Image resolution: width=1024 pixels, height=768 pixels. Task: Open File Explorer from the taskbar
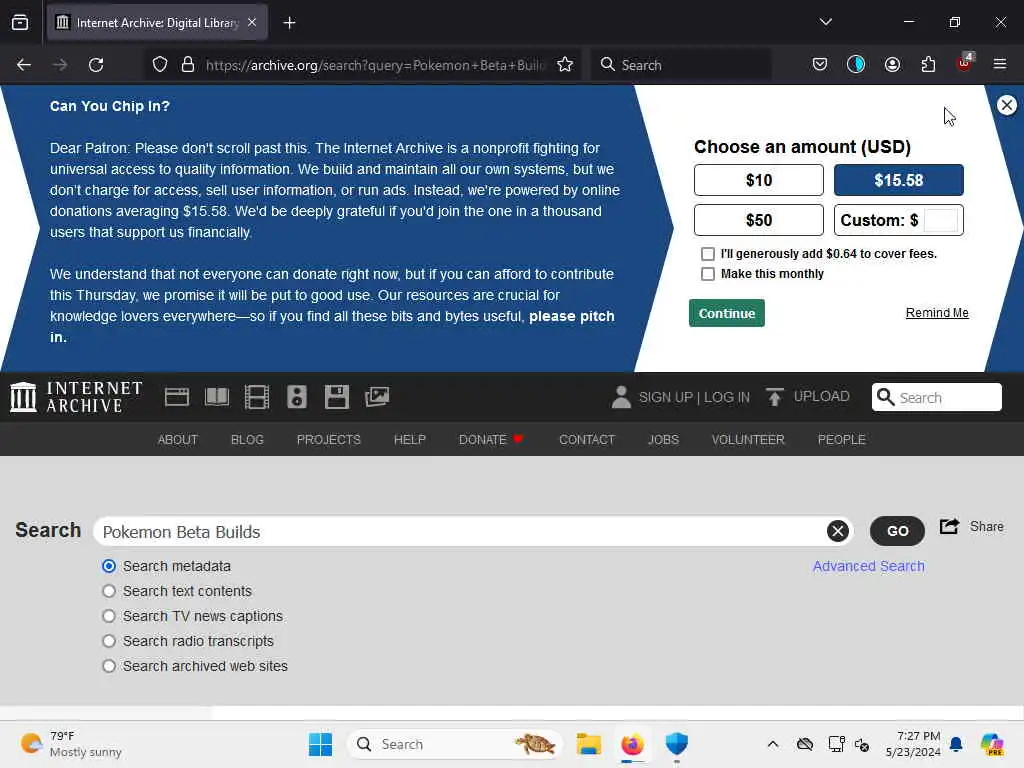tap(588, 744)
